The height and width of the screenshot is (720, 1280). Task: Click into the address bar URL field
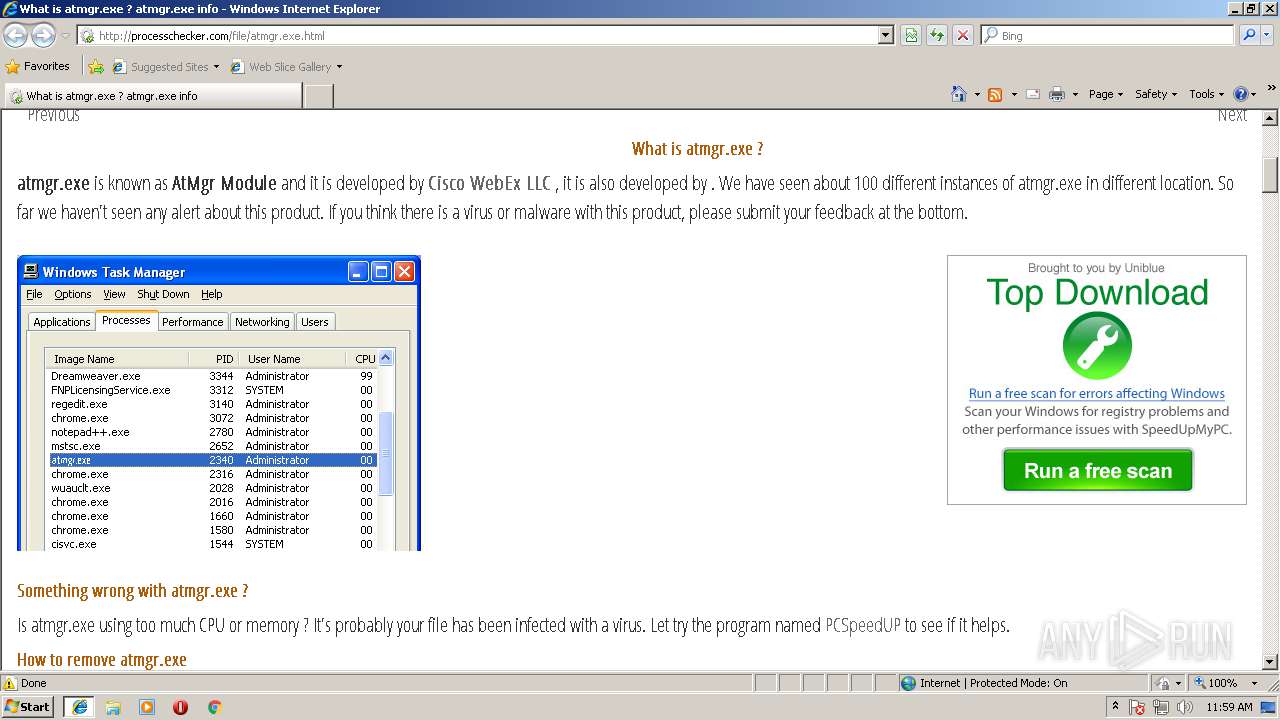tap(485, 35)
